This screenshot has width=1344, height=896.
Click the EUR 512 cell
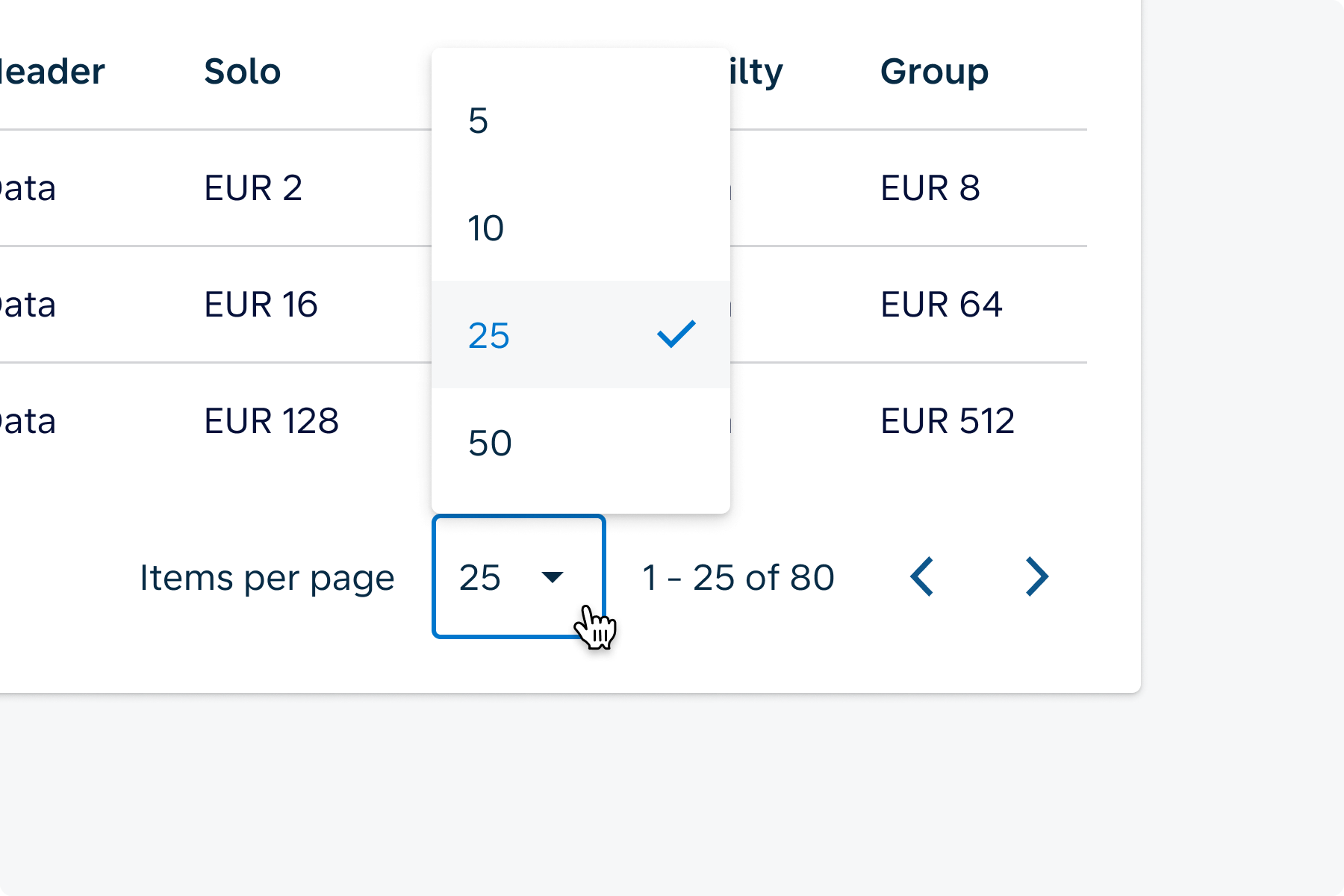(947, 421)
